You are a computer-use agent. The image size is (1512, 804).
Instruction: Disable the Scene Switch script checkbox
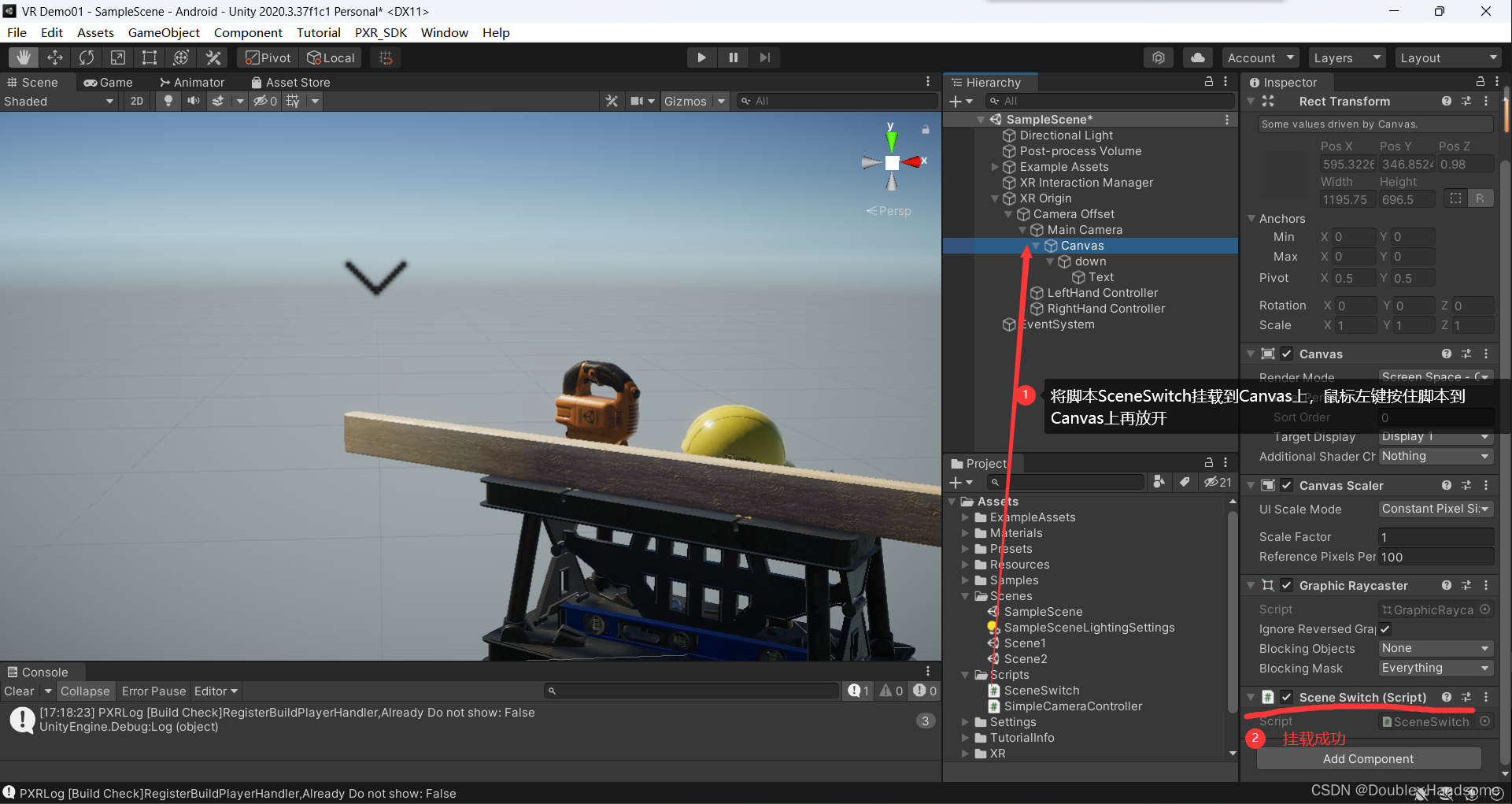tap(1287, 698)
